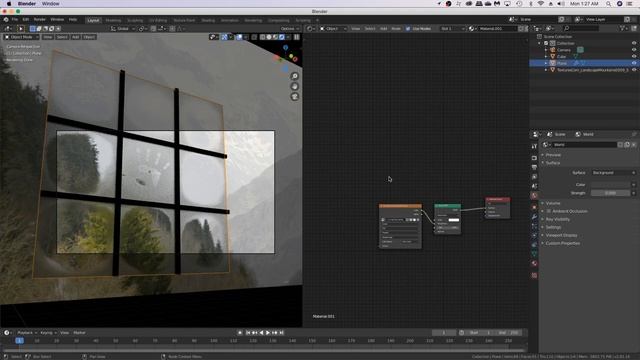Viewport: 640px width, 360px height.
Task: Click the Image Texture node header
Action: pyautogui.click(x=400, y=206)
